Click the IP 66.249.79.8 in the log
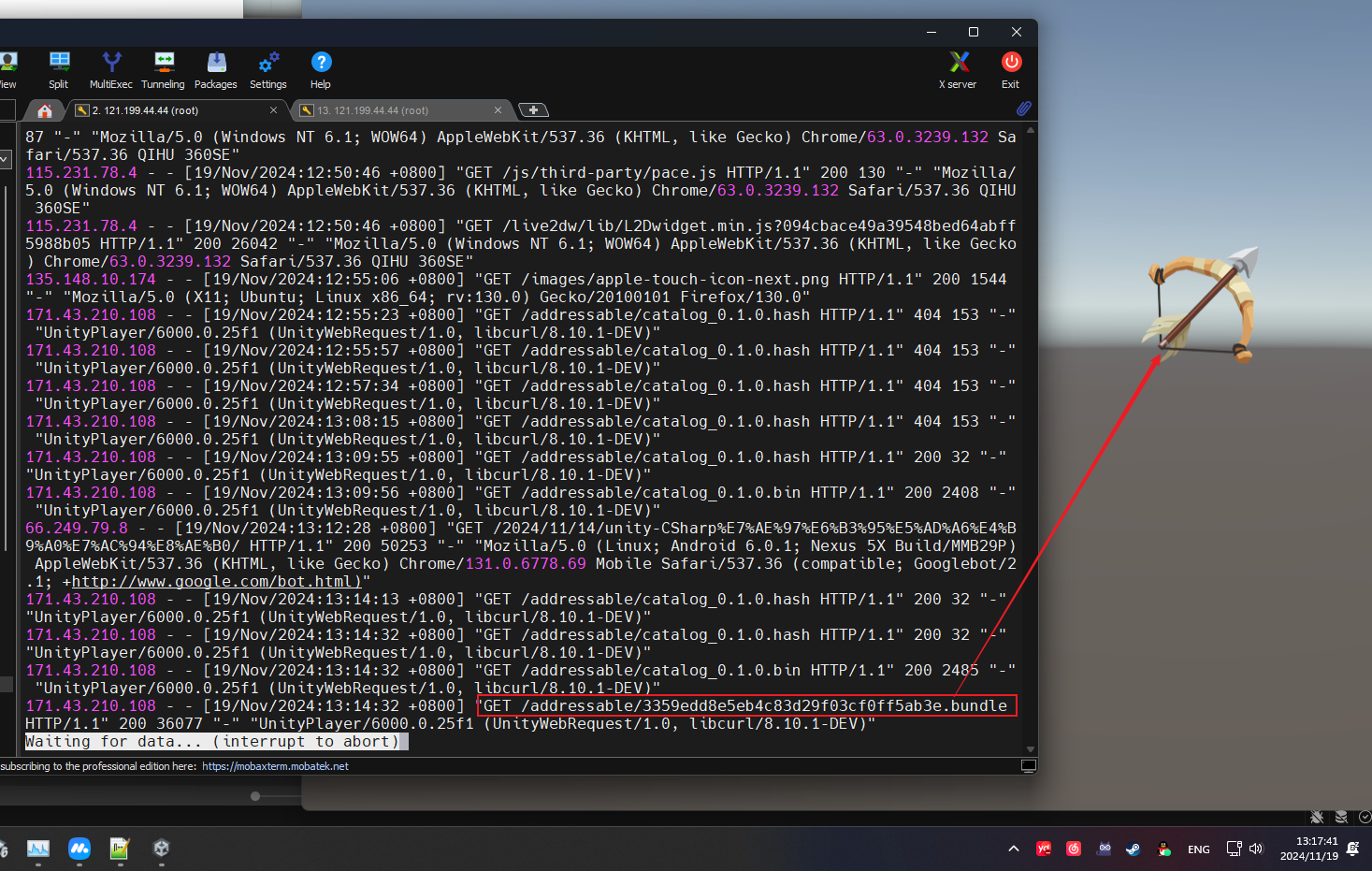The width and height of the screenshot is (1372, 871). [x=77, y=528]
